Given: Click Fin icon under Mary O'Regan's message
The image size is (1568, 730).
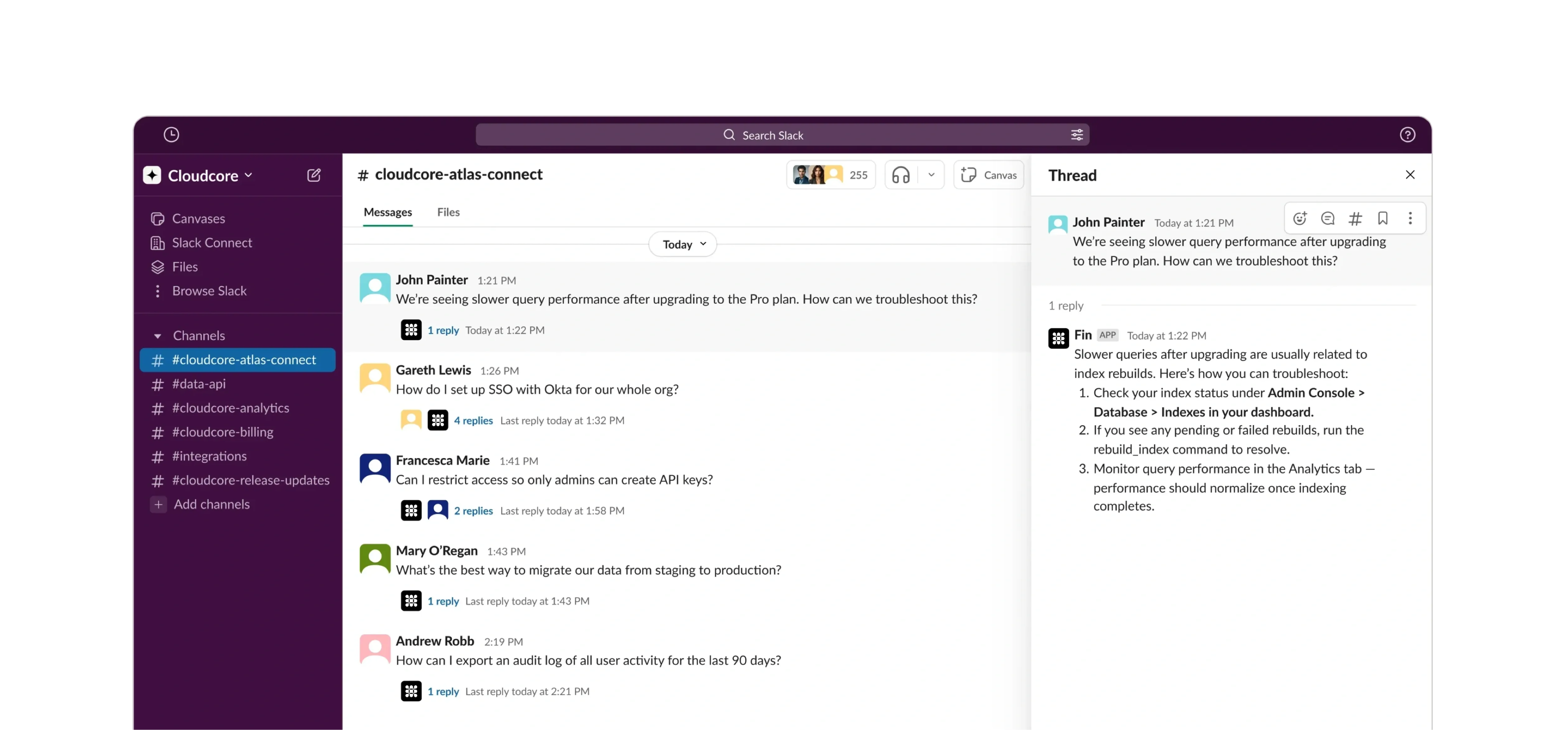Looking at the screenshot, I should [411, 601].
